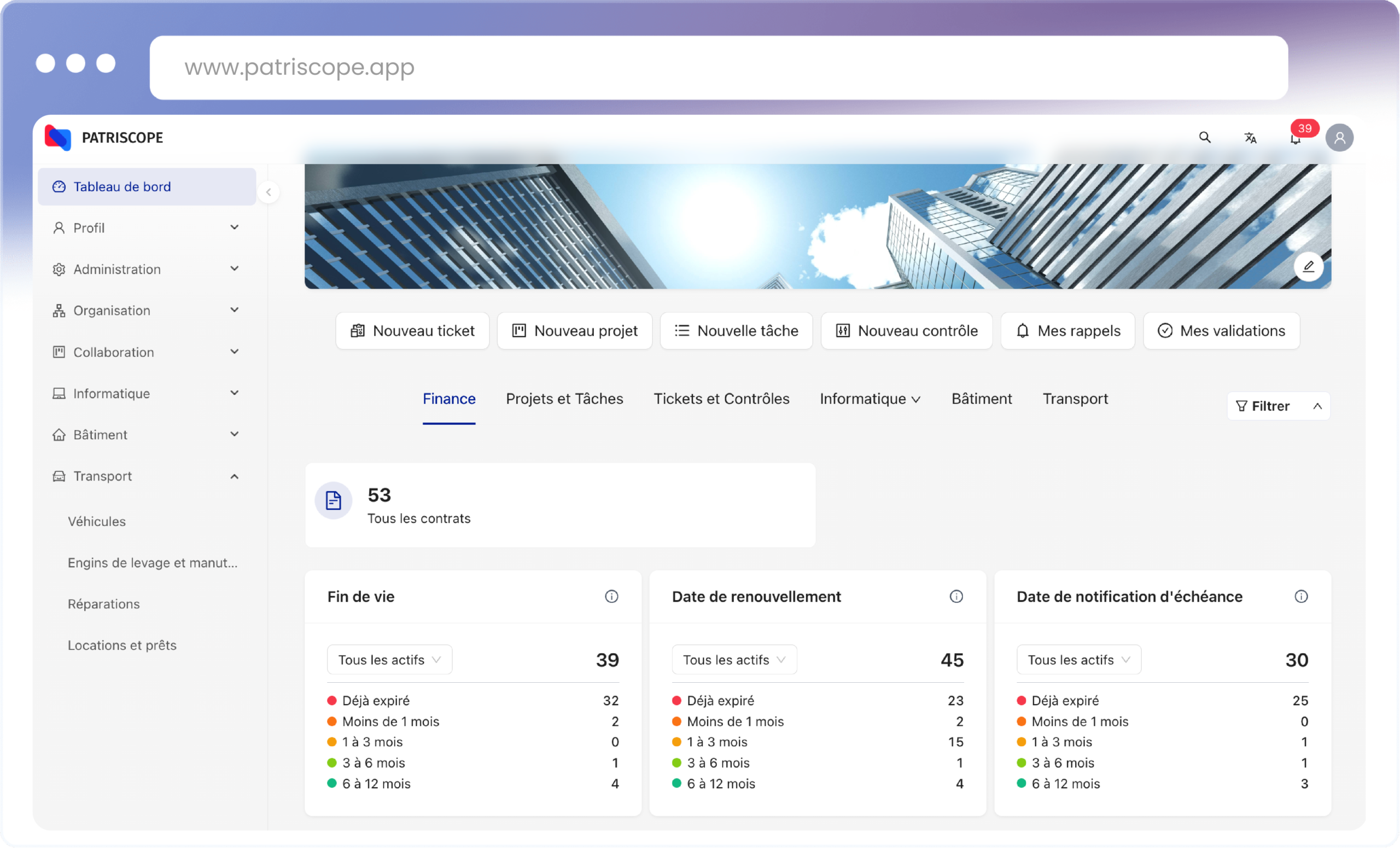This screenshot has width=1400, height=867.
Task: Click the funnel icon in Filtrer
Action: 1242,406
